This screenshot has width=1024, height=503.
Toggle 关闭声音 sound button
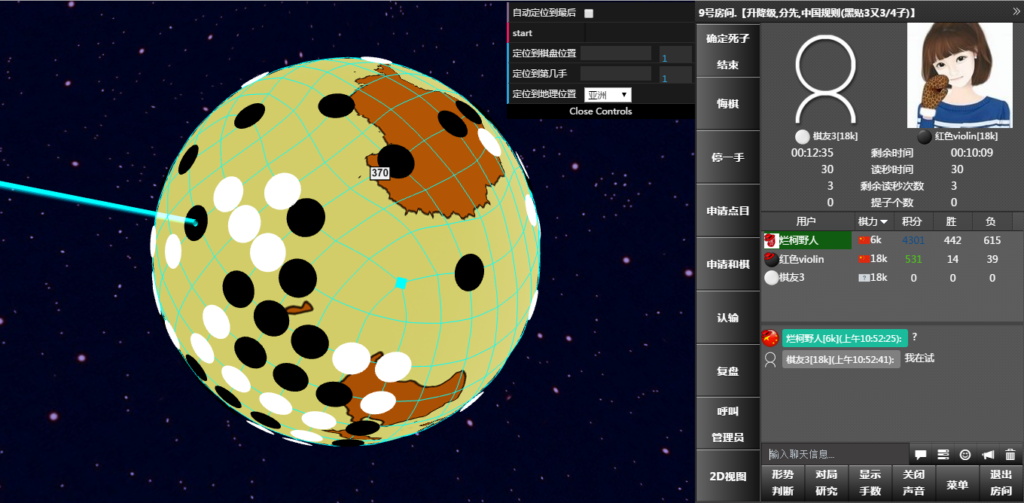pyautogui.click(x=914, y=482)
